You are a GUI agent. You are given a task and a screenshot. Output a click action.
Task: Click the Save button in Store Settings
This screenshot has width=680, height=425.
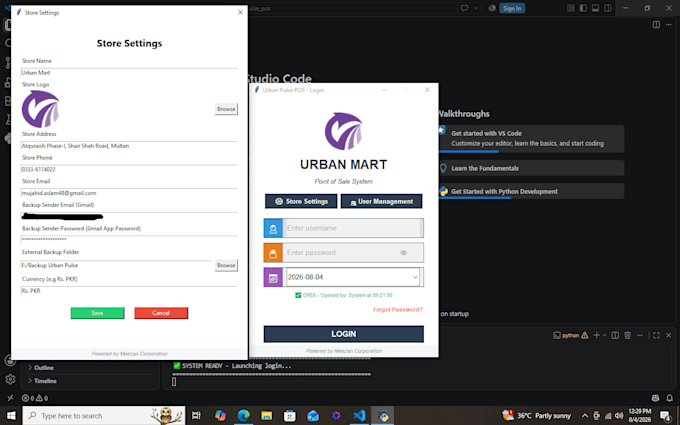pyautogui.click(x=98, y=313)
